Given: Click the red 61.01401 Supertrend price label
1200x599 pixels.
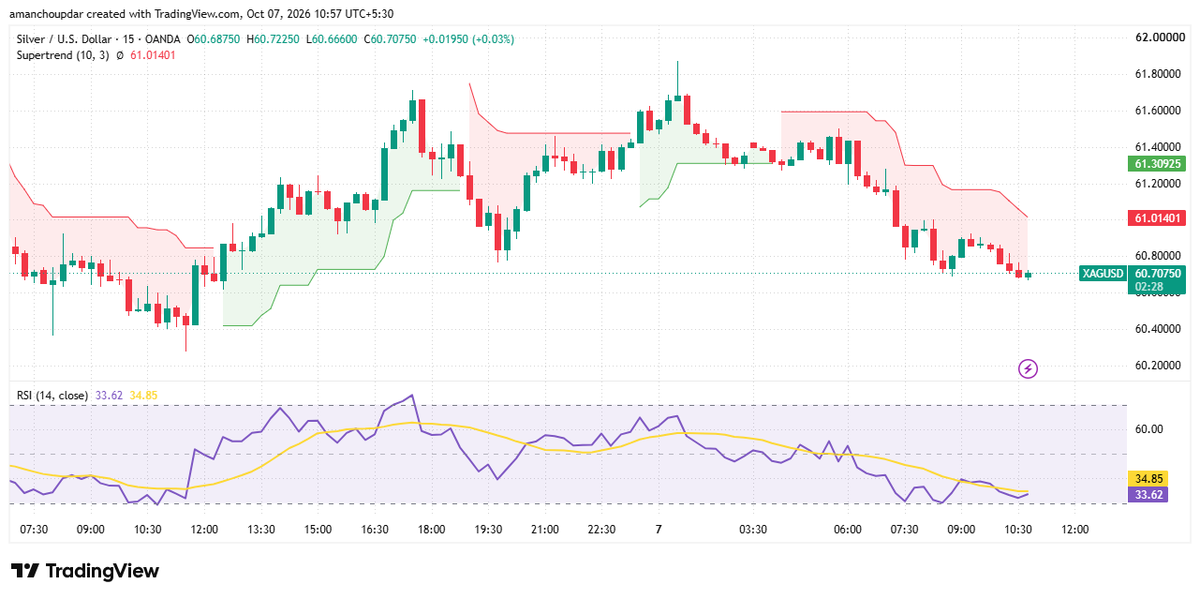Looking at the screenshot, I should (1158, 217).
